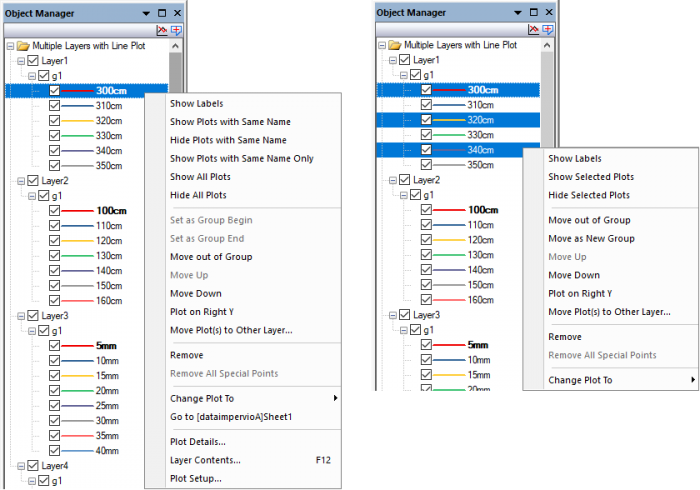
Task: Click the folder icon in left panel tree
Action: pyautogui.click(x=23, y=46)
